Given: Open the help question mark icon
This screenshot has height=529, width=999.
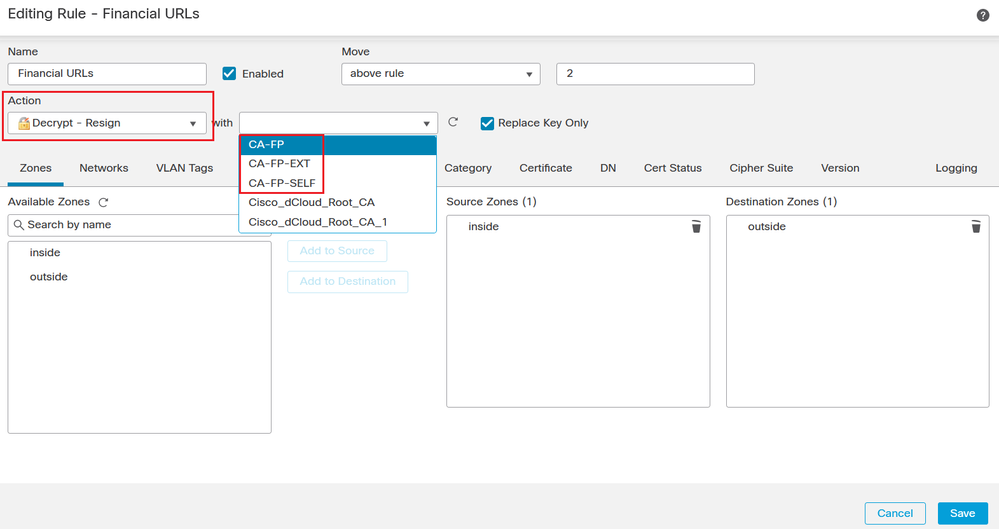Looking at the screenshot, I should pyautogui.click(x=982, y=15).
